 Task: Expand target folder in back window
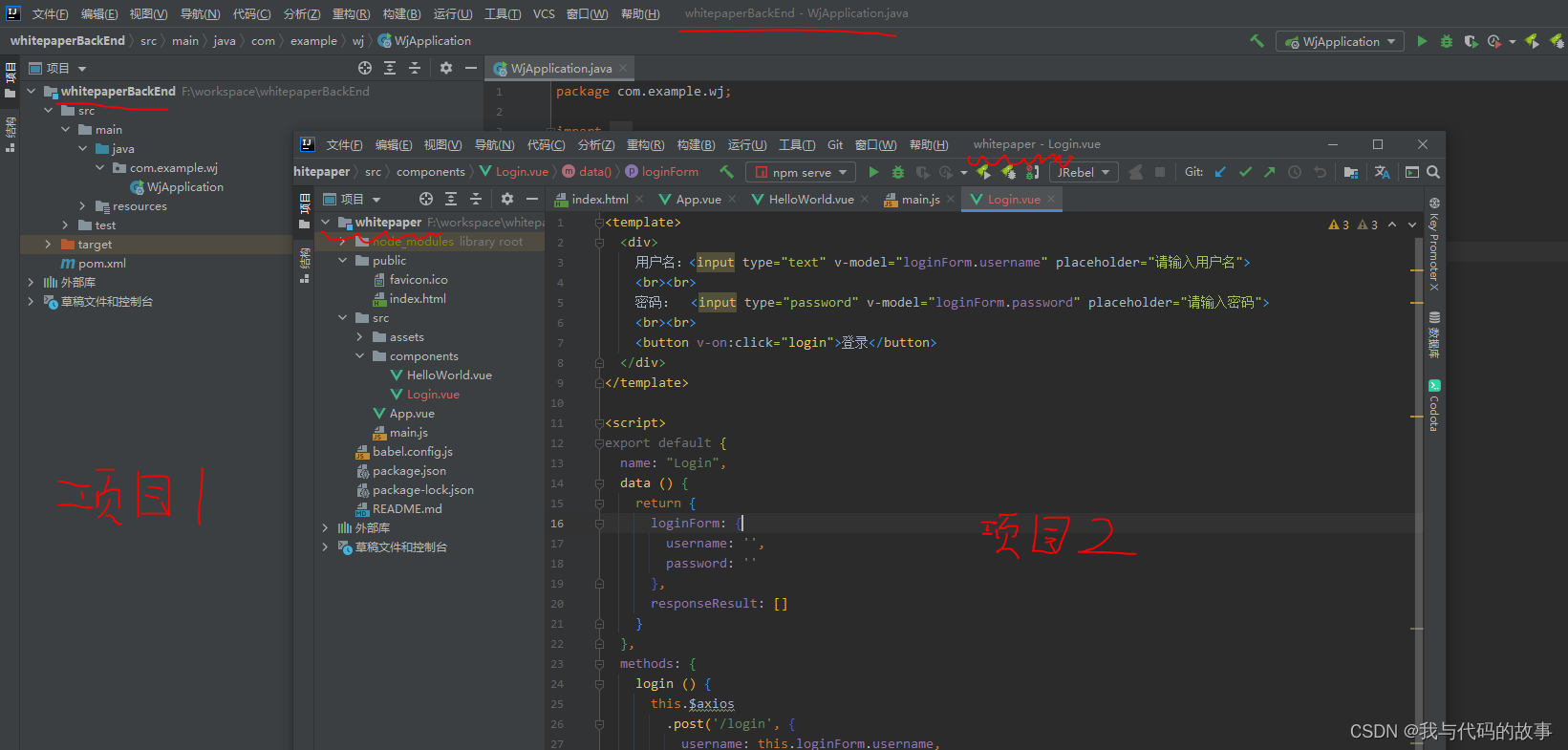tap(48, 245)
